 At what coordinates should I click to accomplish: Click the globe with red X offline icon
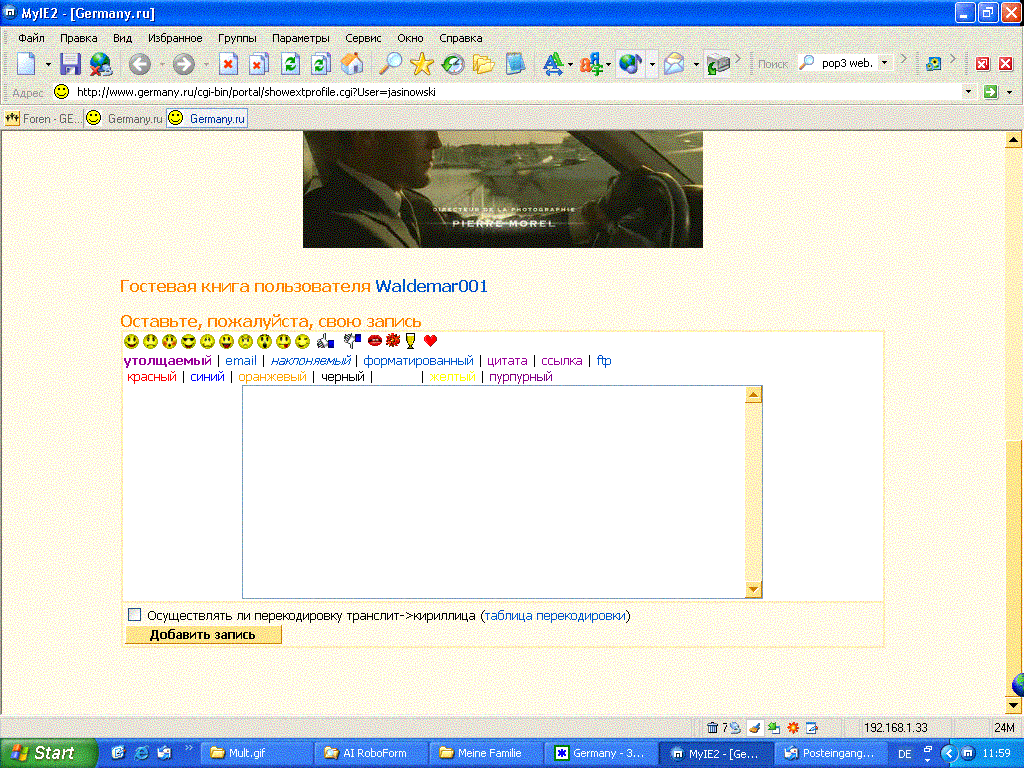(101, 64)
